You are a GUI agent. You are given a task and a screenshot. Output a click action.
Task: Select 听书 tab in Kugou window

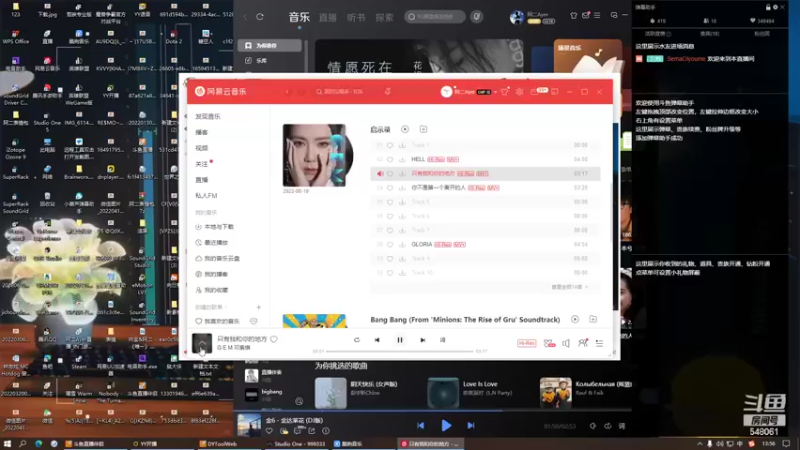tap(356, 17)
